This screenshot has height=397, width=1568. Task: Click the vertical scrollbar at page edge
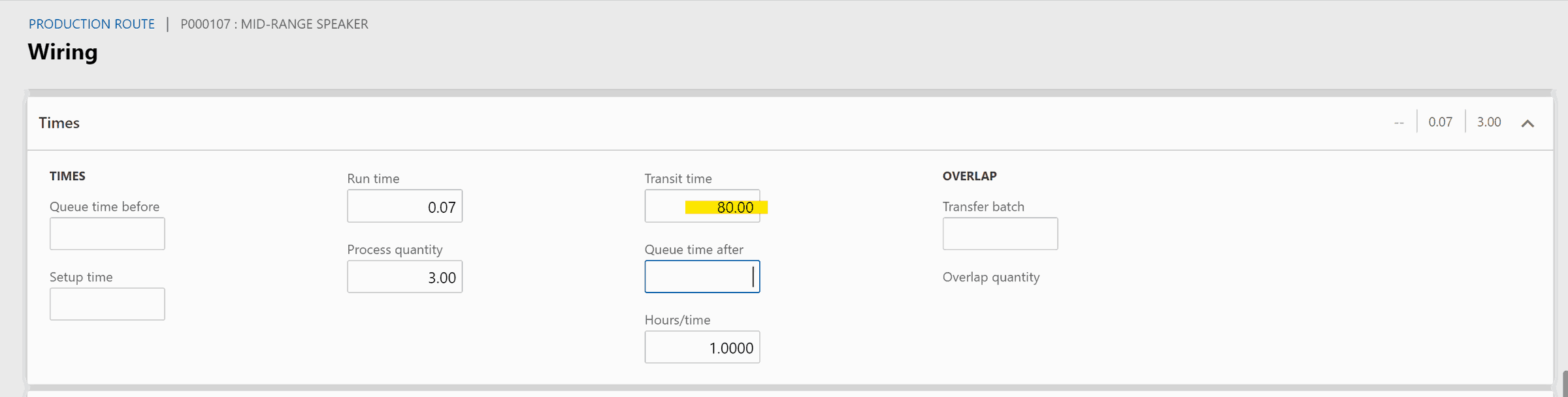point(1565,384)
